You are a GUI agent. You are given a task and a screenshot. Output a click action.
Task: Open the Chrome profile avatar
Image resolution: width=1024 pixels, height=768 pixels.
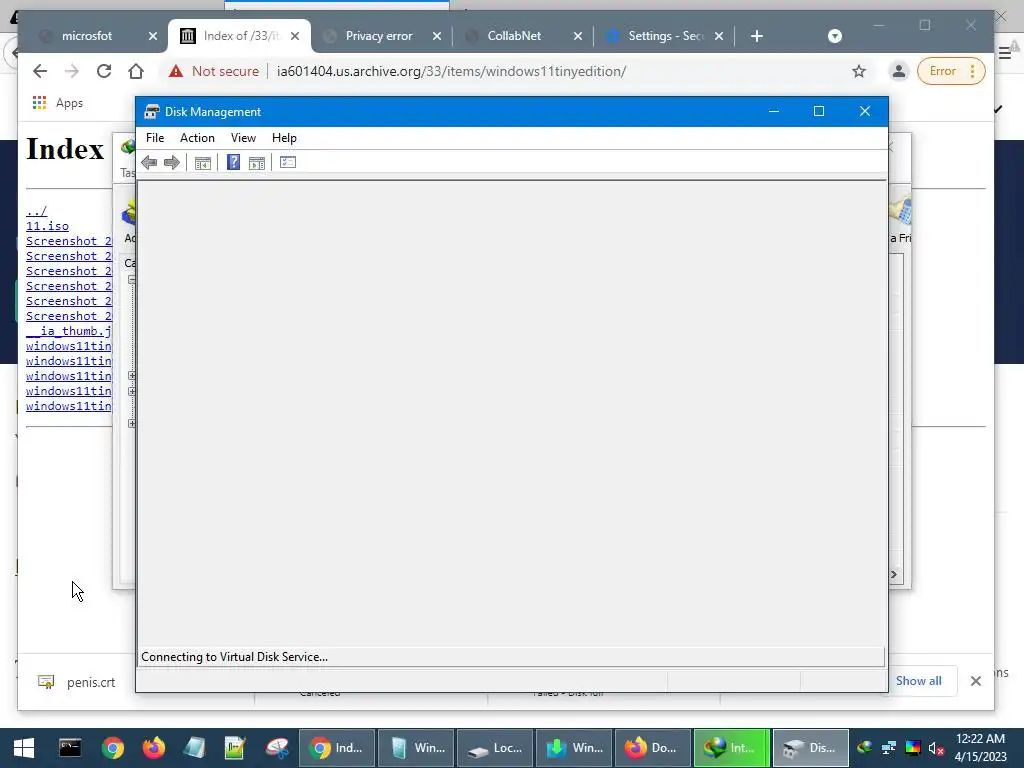(x=899, y=71)
